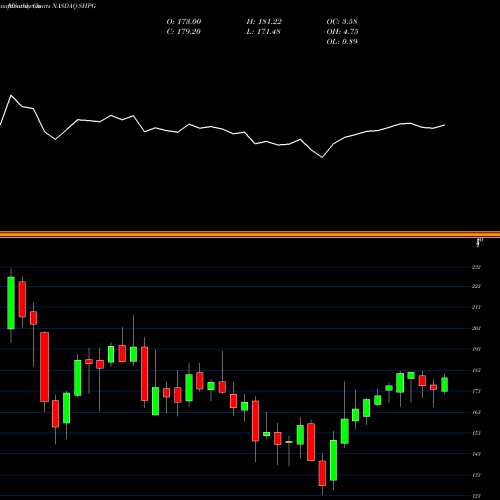Click the low value L: 171.48
Image resolution: width=500 pixels, height=500 pixels.
263,32
